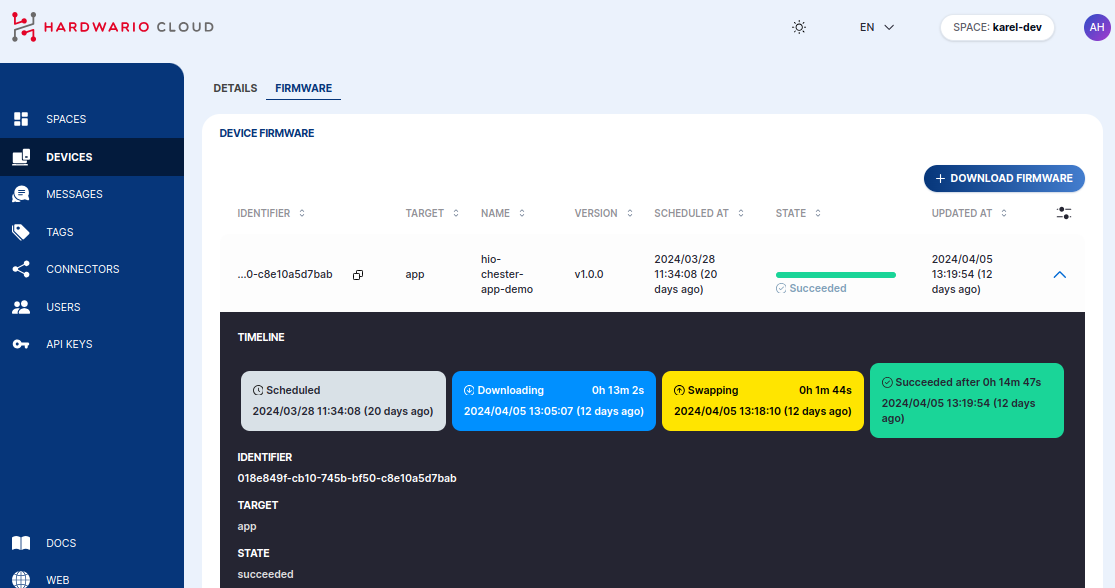Click the Connectors share icon
Screen dimensions: 1115x588
click(21, 269)
